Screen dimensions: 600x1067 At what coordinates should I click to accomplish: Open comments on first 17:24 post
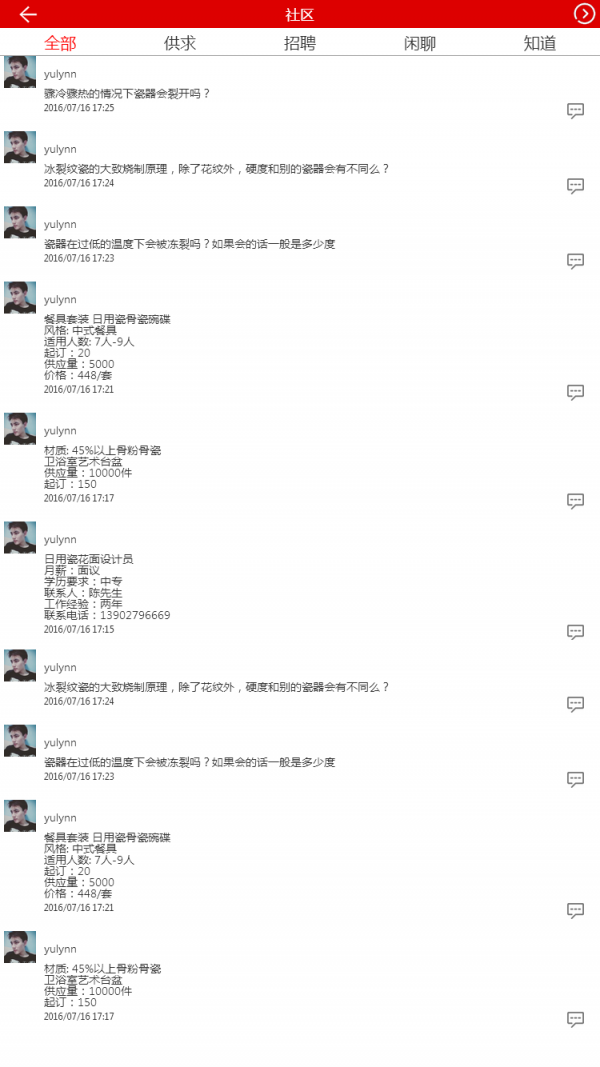pyautogui.click(x=576, y=186)
